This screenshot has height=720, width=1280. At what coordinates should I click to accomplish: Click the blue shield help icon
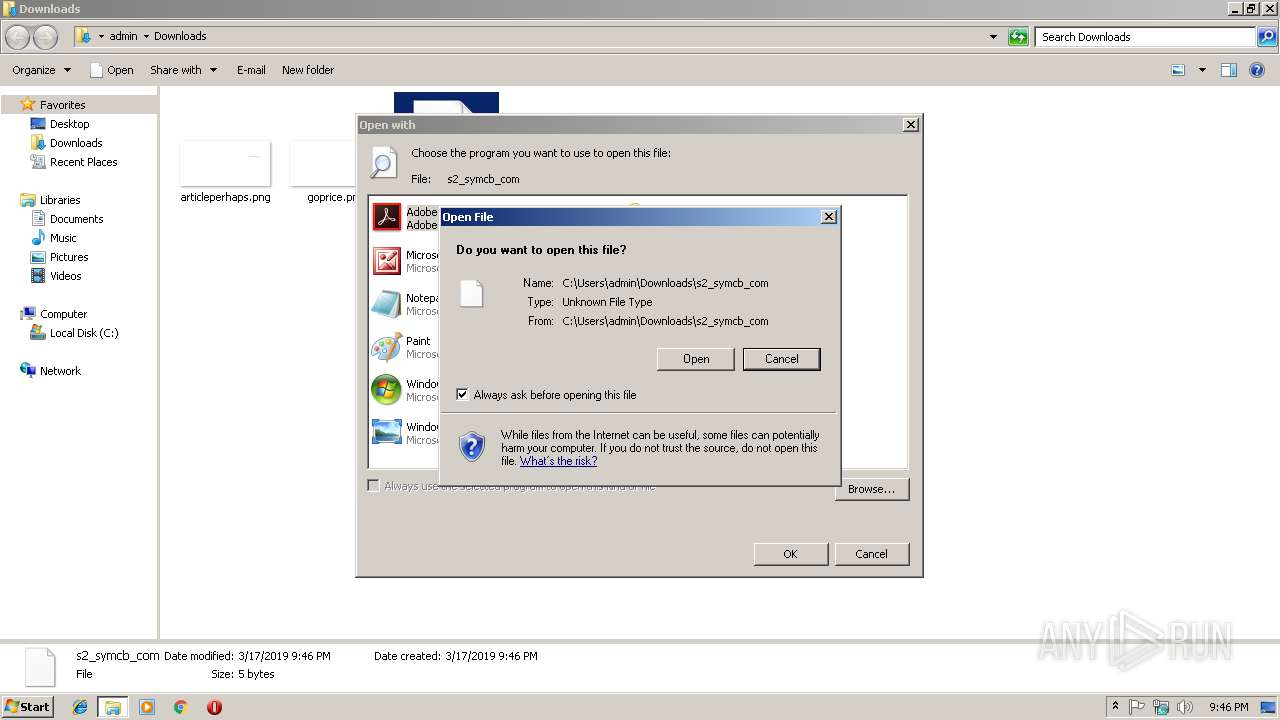pyautogui.click(x=472, y=446)
